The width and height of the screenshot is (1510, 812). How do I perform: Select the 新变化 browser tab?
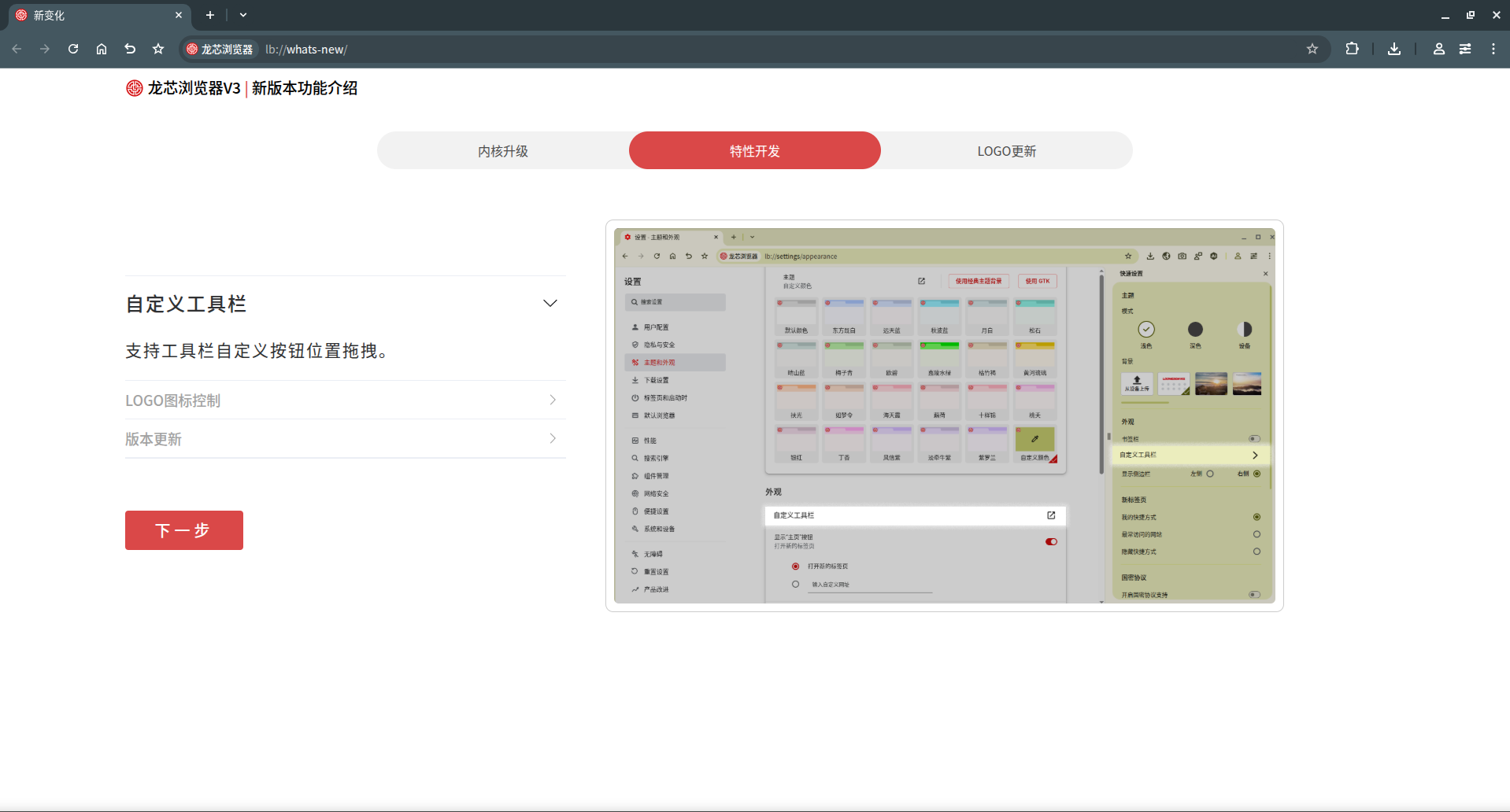[x=98, y=15]
